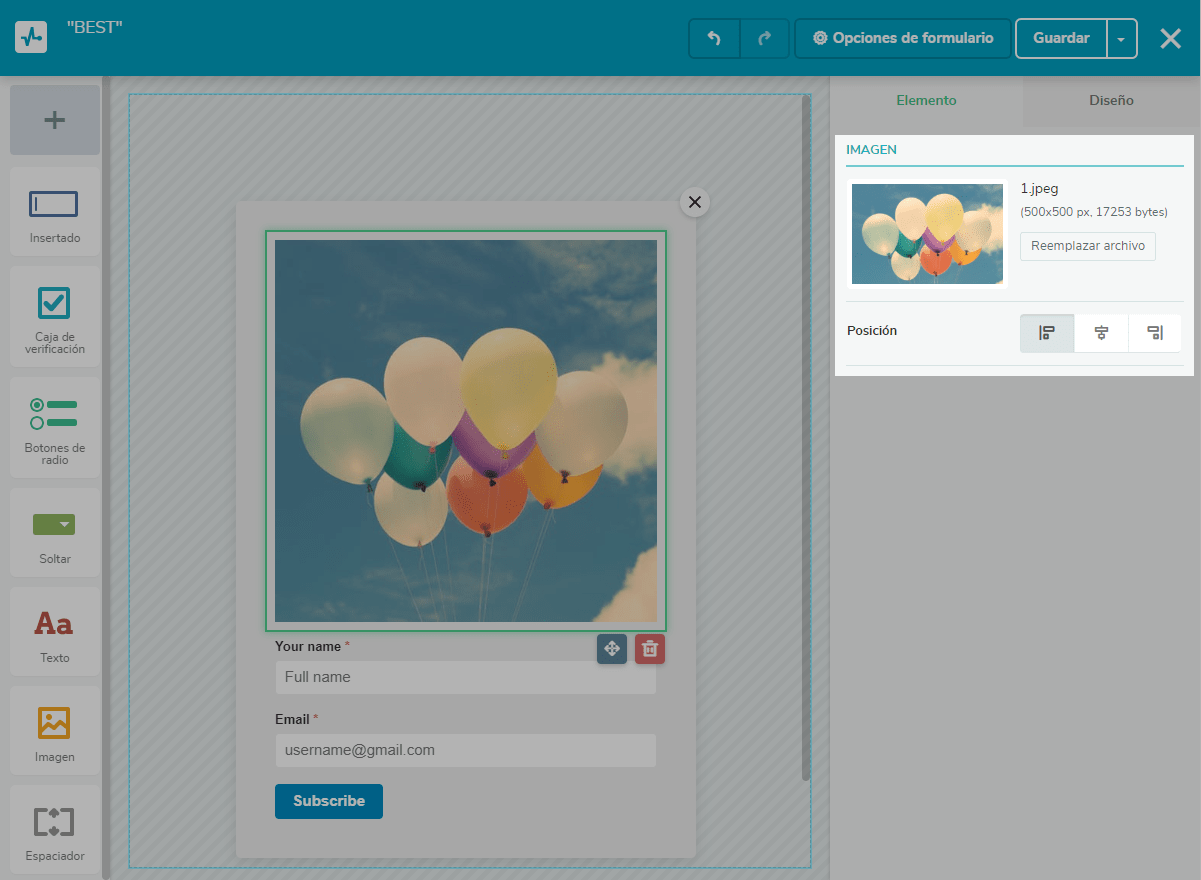Click the plus add element button

click(x=54, y=120)
